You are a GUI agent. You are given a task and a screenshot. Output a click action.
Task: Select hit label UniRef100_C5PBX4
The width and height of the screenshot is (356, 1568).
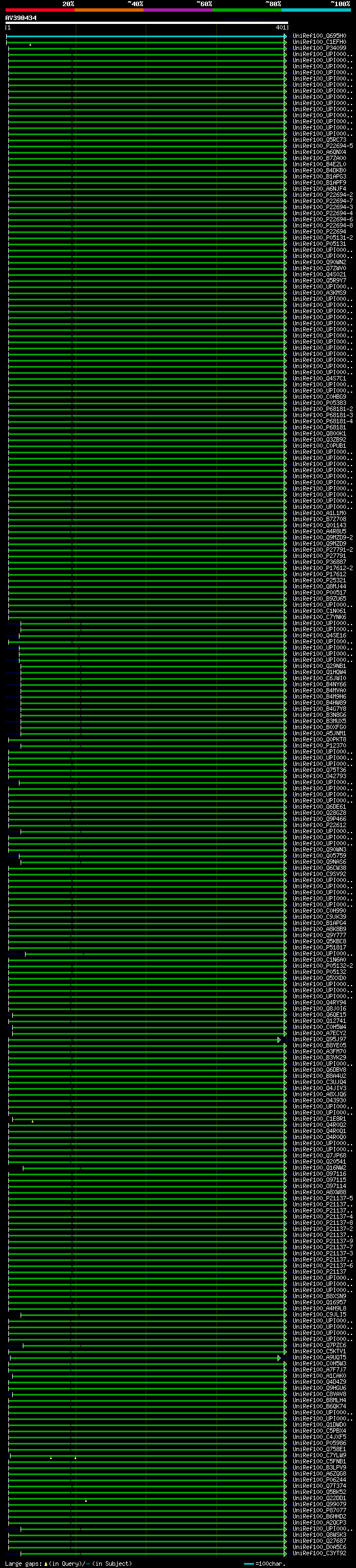pos(319,1431)
